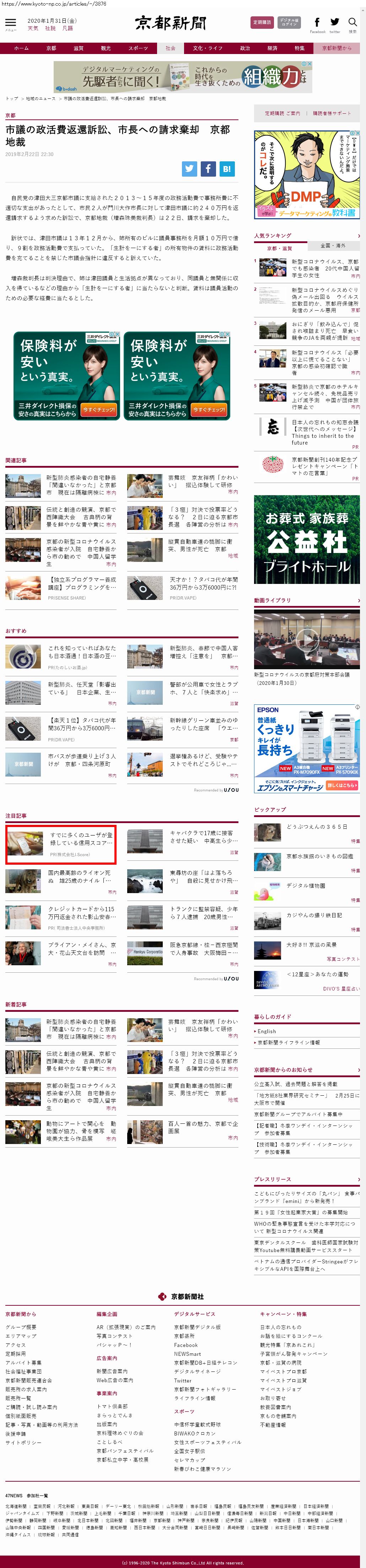This screenshot has height=1568, width=366.
Task: Open search with the magnifier icon
Action: 352,22
